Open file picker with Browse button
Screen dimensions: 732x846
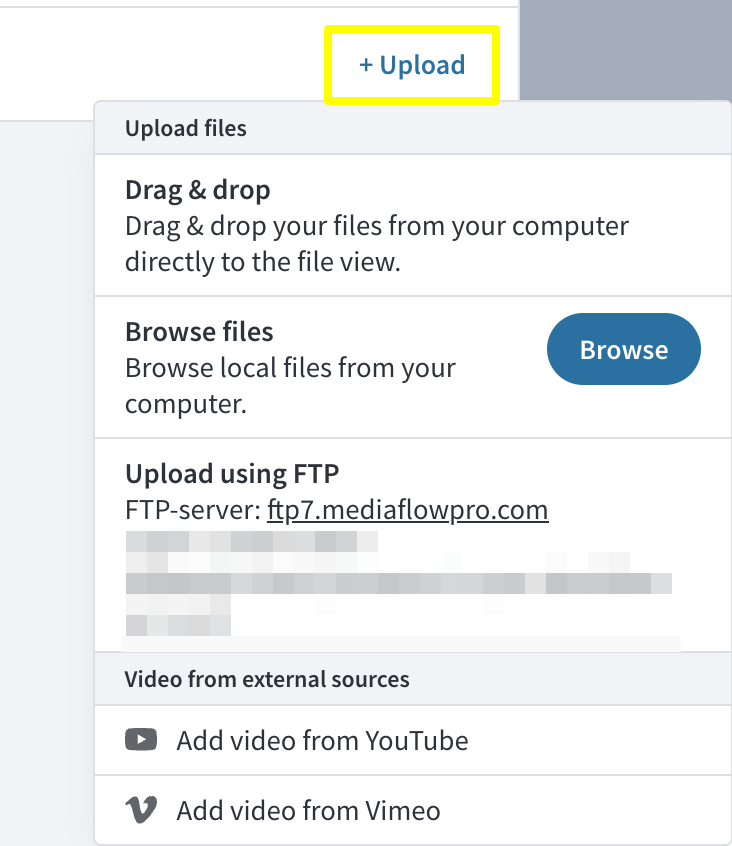[x=624, y=349]
